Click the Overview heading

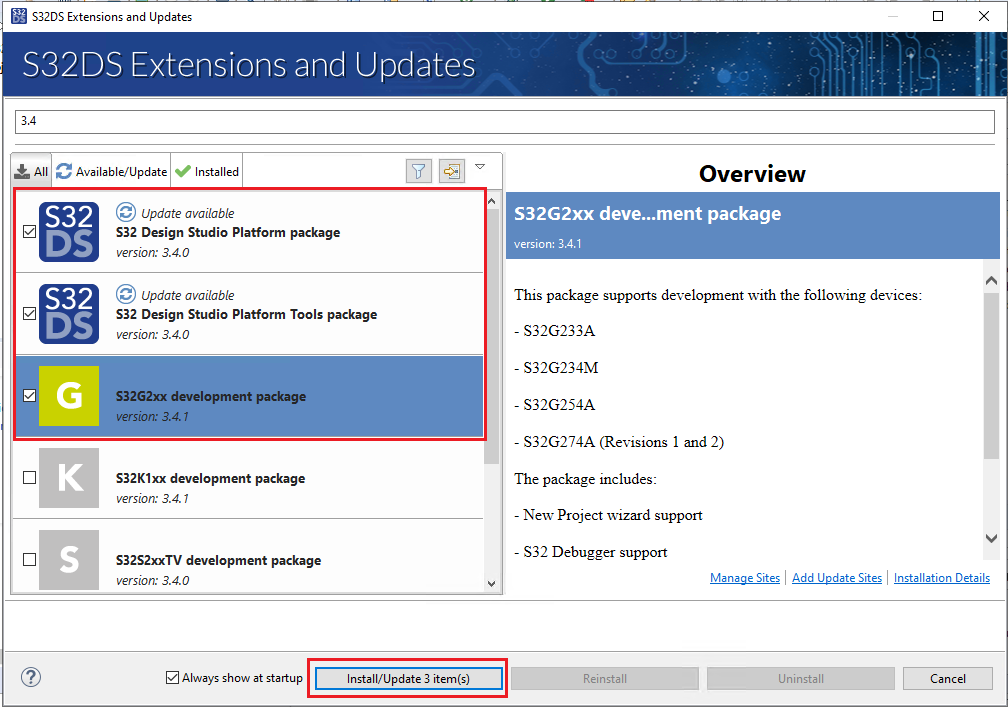[752, 174]
